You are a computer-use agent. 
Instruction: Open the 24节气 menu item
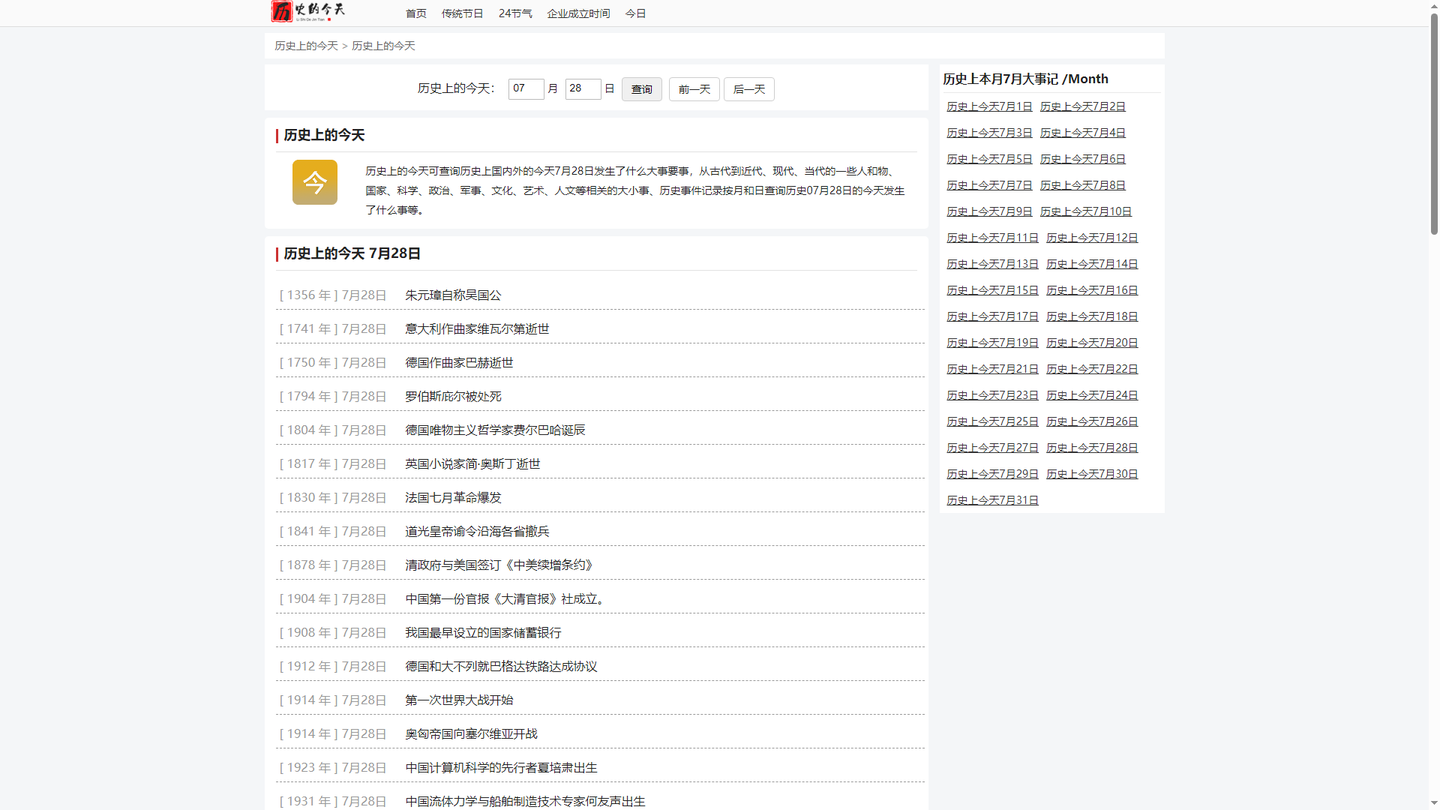click(515, 14)
